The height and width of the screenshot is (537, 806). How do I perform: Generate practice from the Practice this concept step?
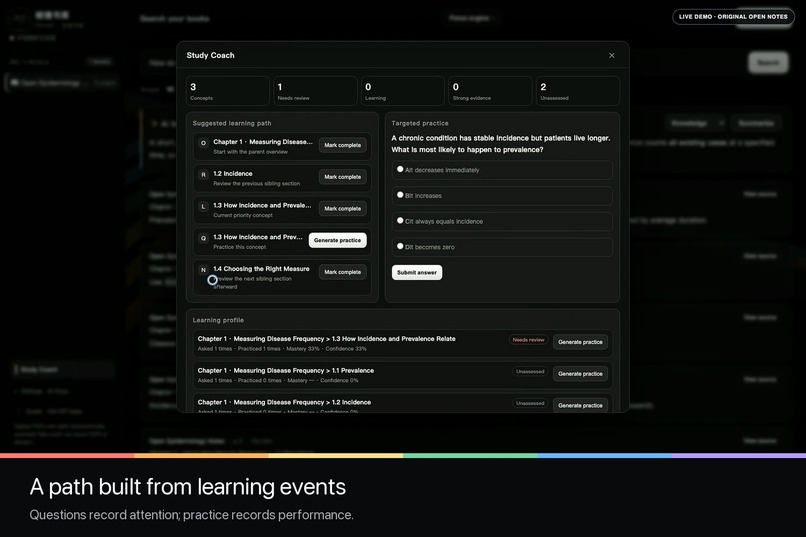coord(337,240)
